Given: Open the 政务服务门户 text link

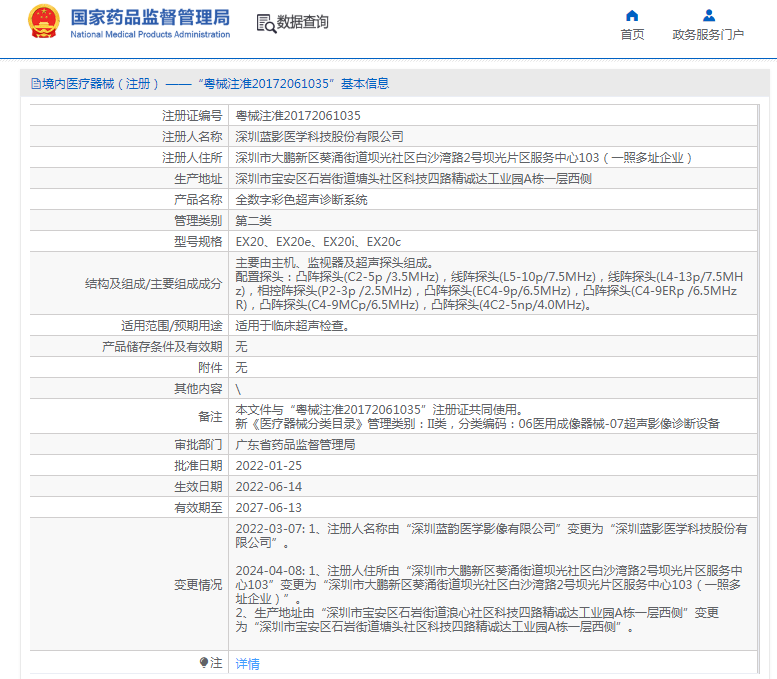Looking at the screenshot, I should click(708, 35).
